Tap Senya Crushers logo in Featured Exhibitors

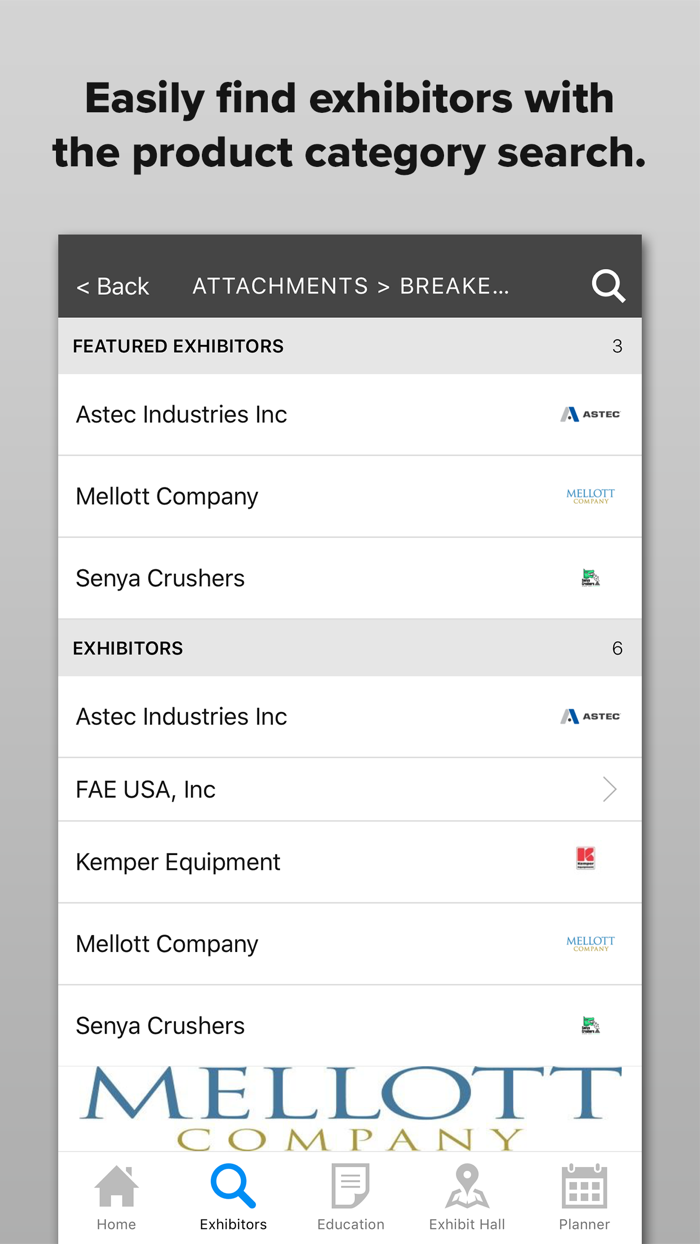pyautogui.click(x=590, y=578)
